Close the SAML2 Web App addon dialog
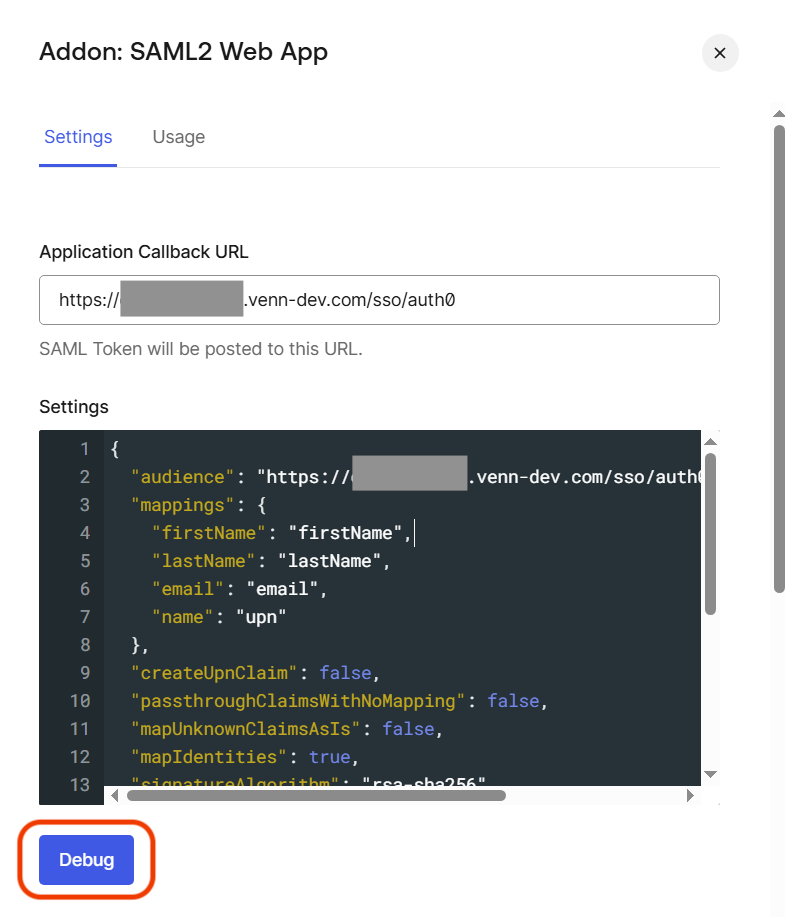 click(x=720, y=53)
